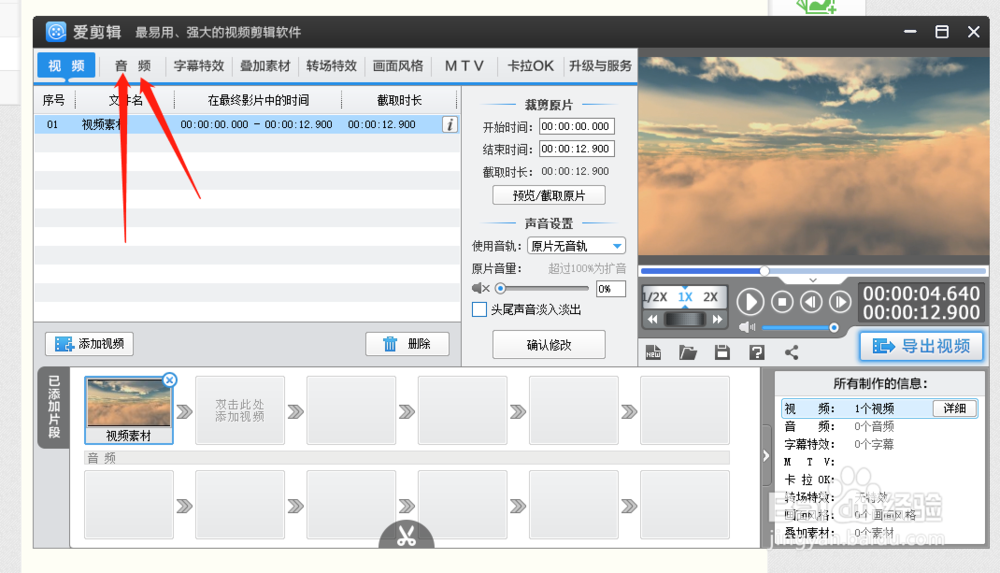The image size is (1000, 573).
Task: Click the 预览/截取原片 button
Action: [548, 195]
